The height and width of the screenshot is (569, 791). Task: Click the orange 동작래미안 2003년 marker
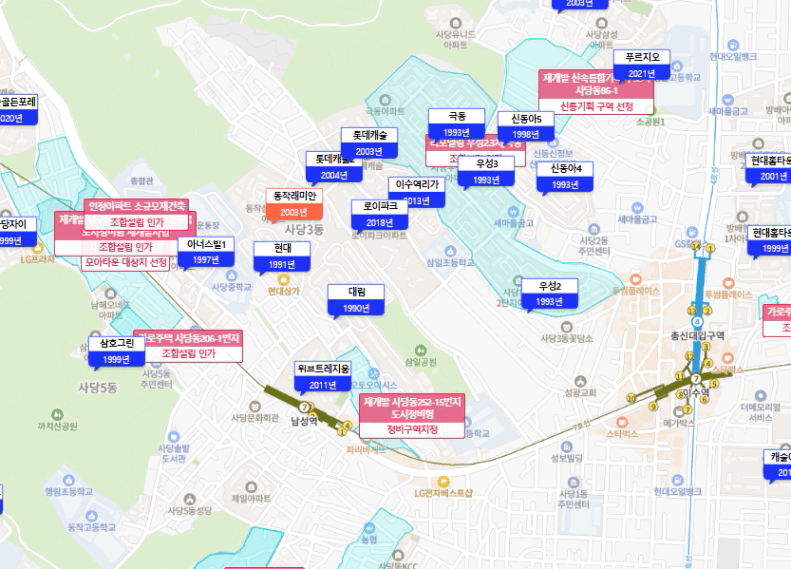click(x=294, y=204)
